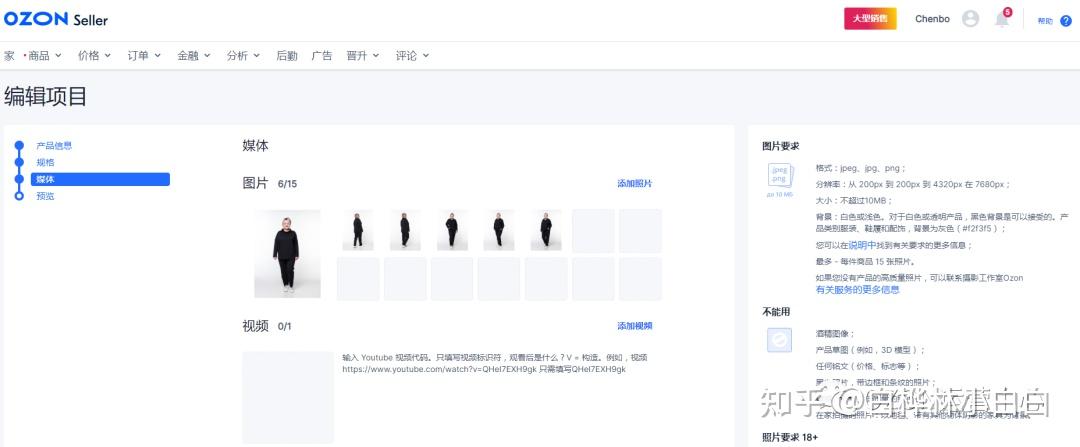Expand the 分析 menu
Viewport: 1080px width, 447px height.
[243, 56]
